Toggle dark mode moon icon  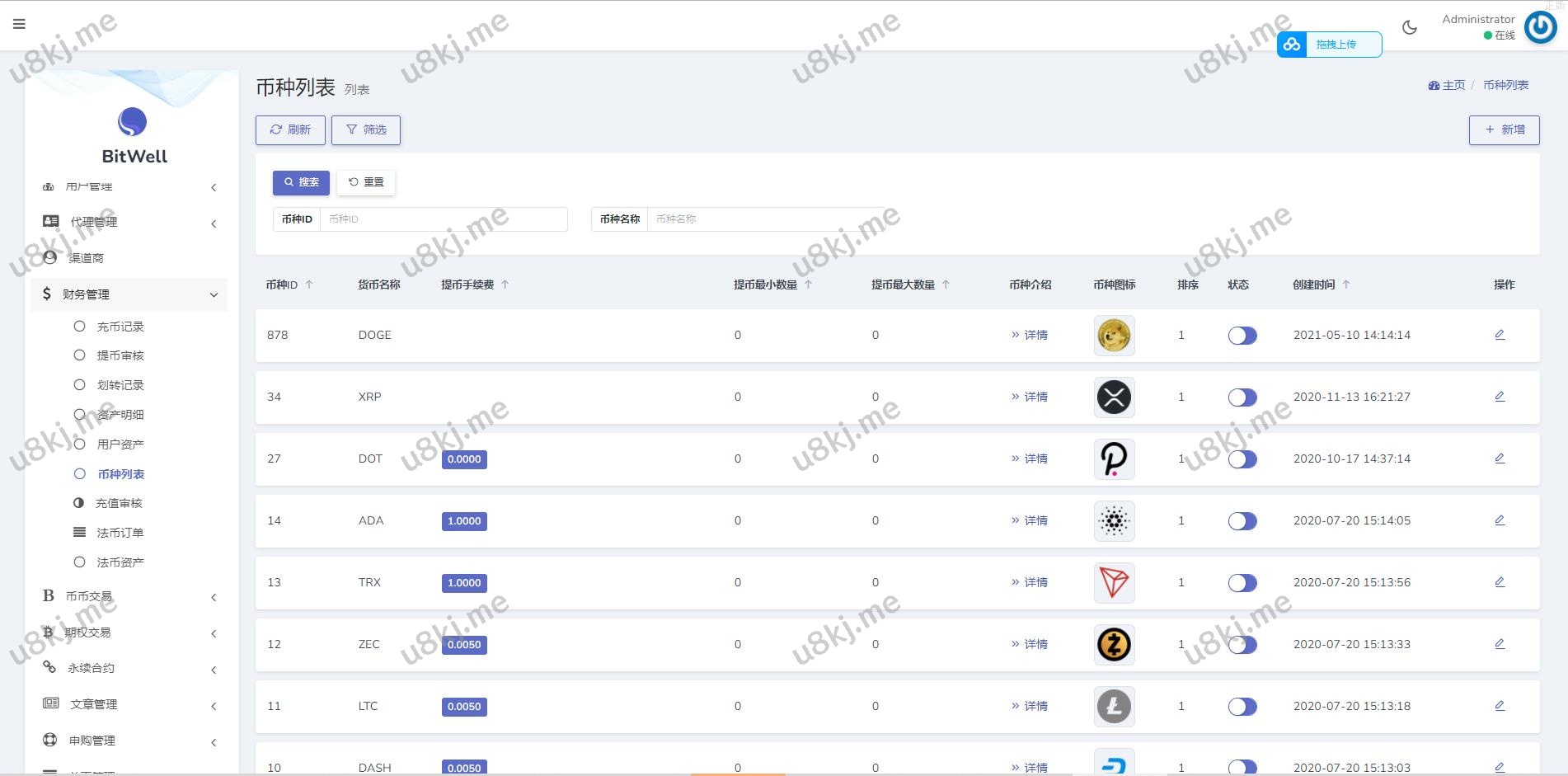click(1410, 27)
